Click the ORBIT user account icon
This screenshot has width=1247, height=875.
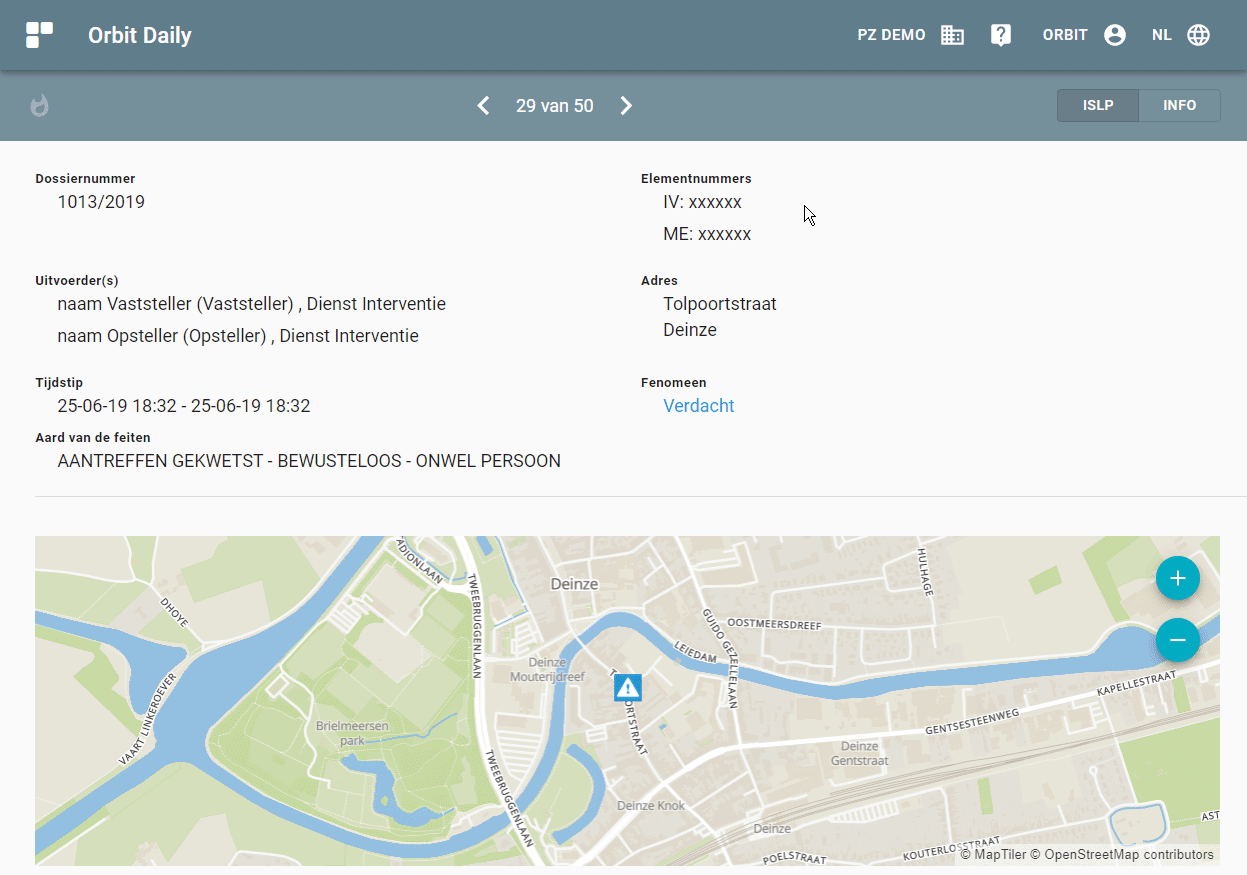point(1114,34)
